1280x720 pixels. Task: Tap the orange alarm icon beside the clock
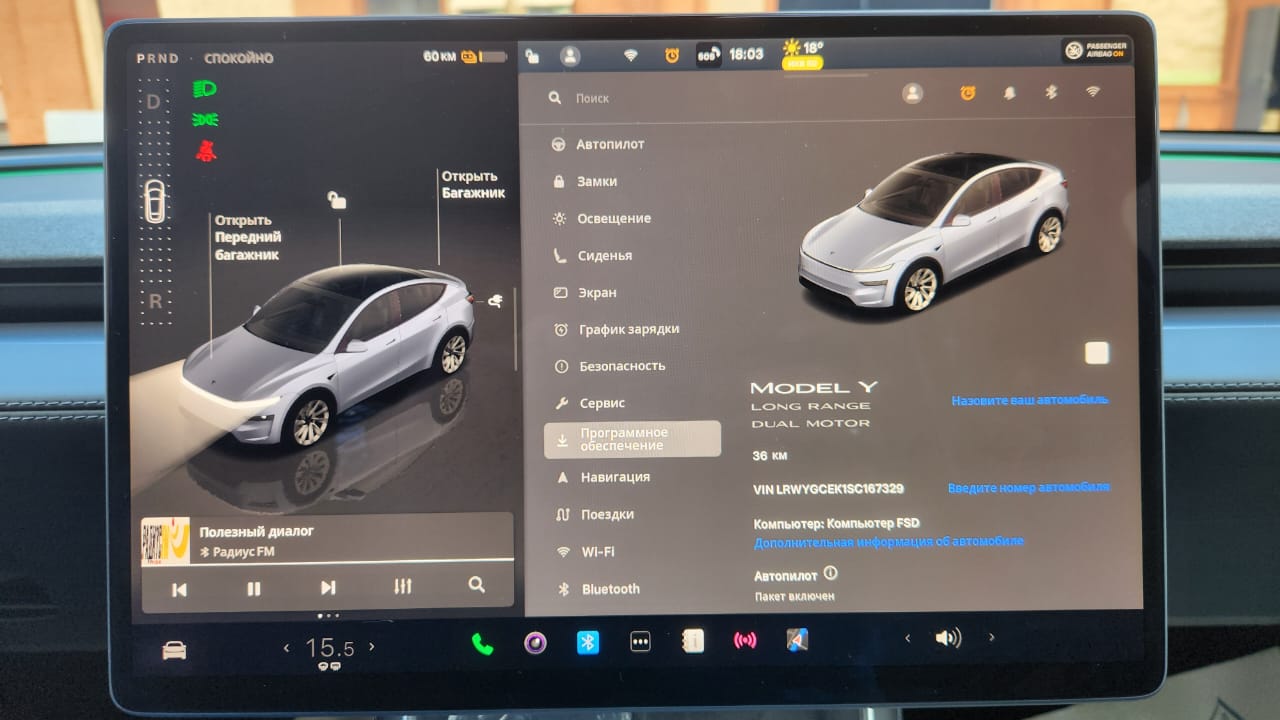(x=672, y=56)
